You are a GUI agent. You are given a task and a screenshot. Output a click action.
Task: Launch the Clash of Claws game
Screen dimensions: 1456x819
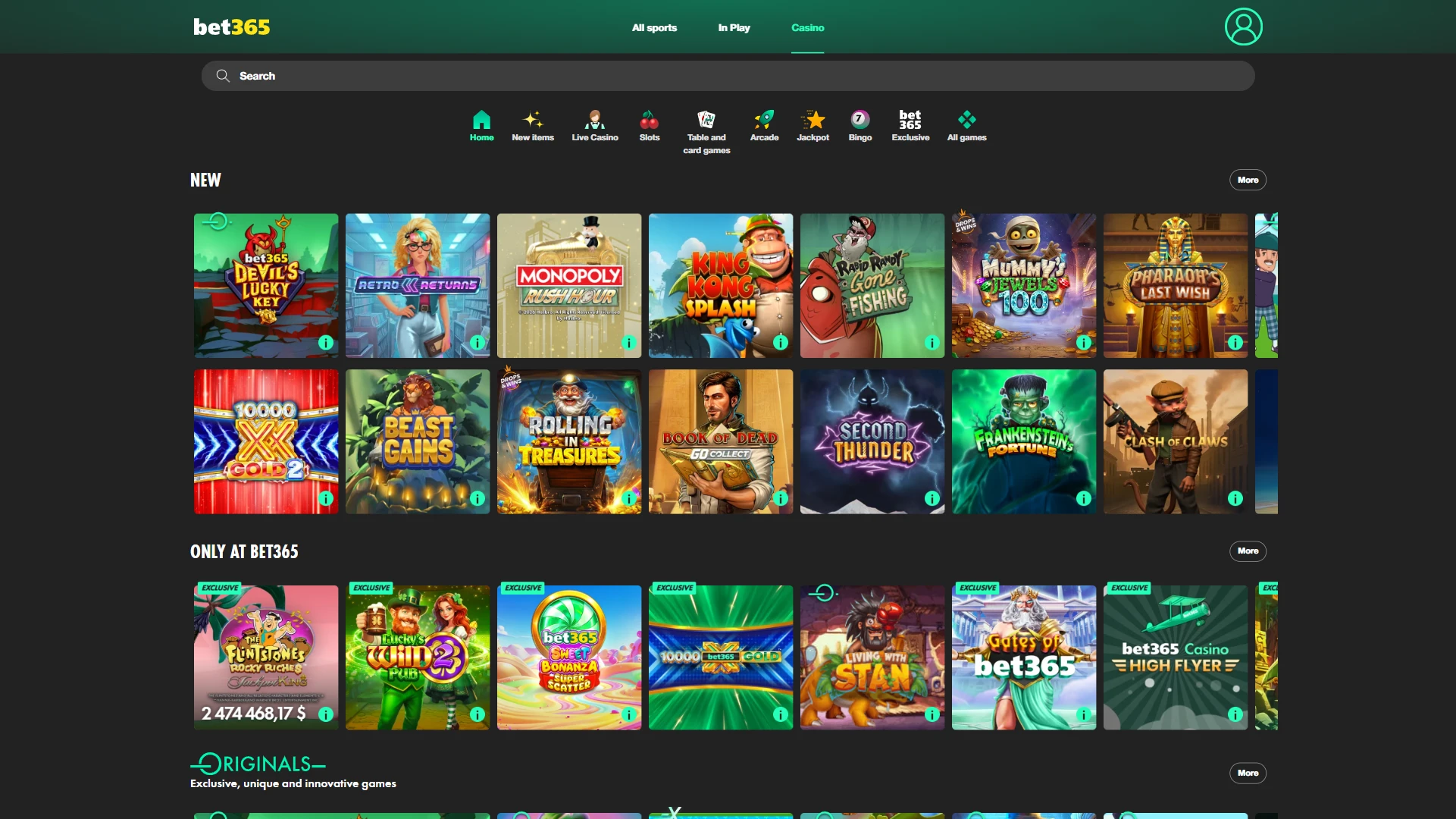pos(1176,441)
